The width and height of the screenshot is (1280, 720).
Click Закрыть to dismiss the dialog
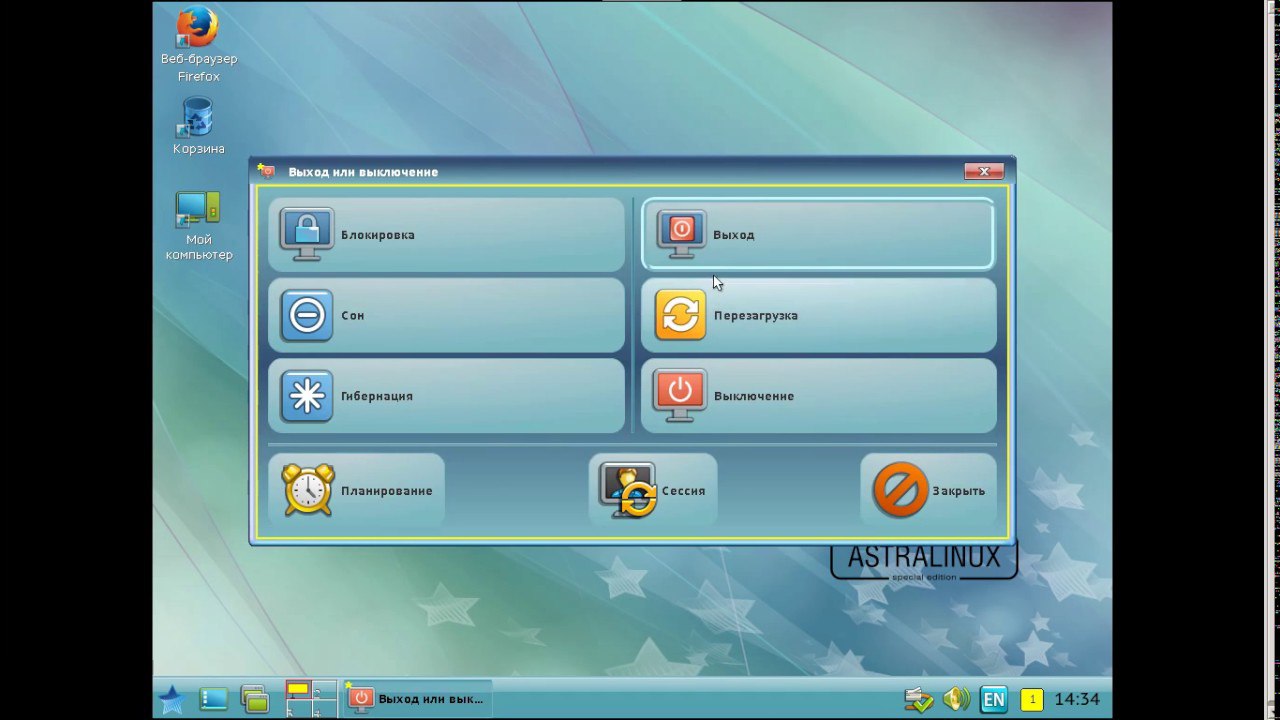coord(928,490)
